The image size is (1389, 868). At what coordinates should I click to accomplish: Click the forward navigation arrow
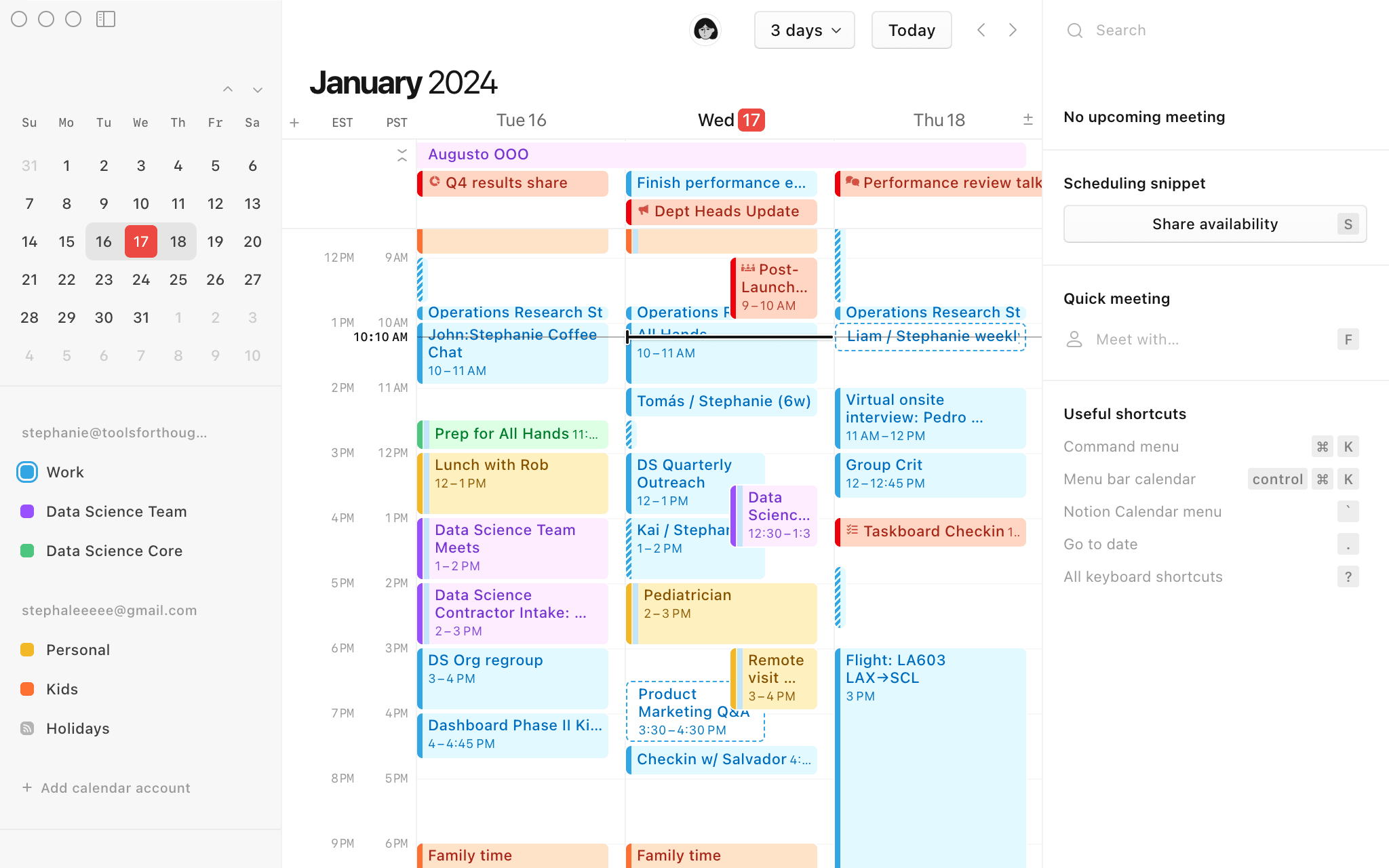pos(1013,30)
